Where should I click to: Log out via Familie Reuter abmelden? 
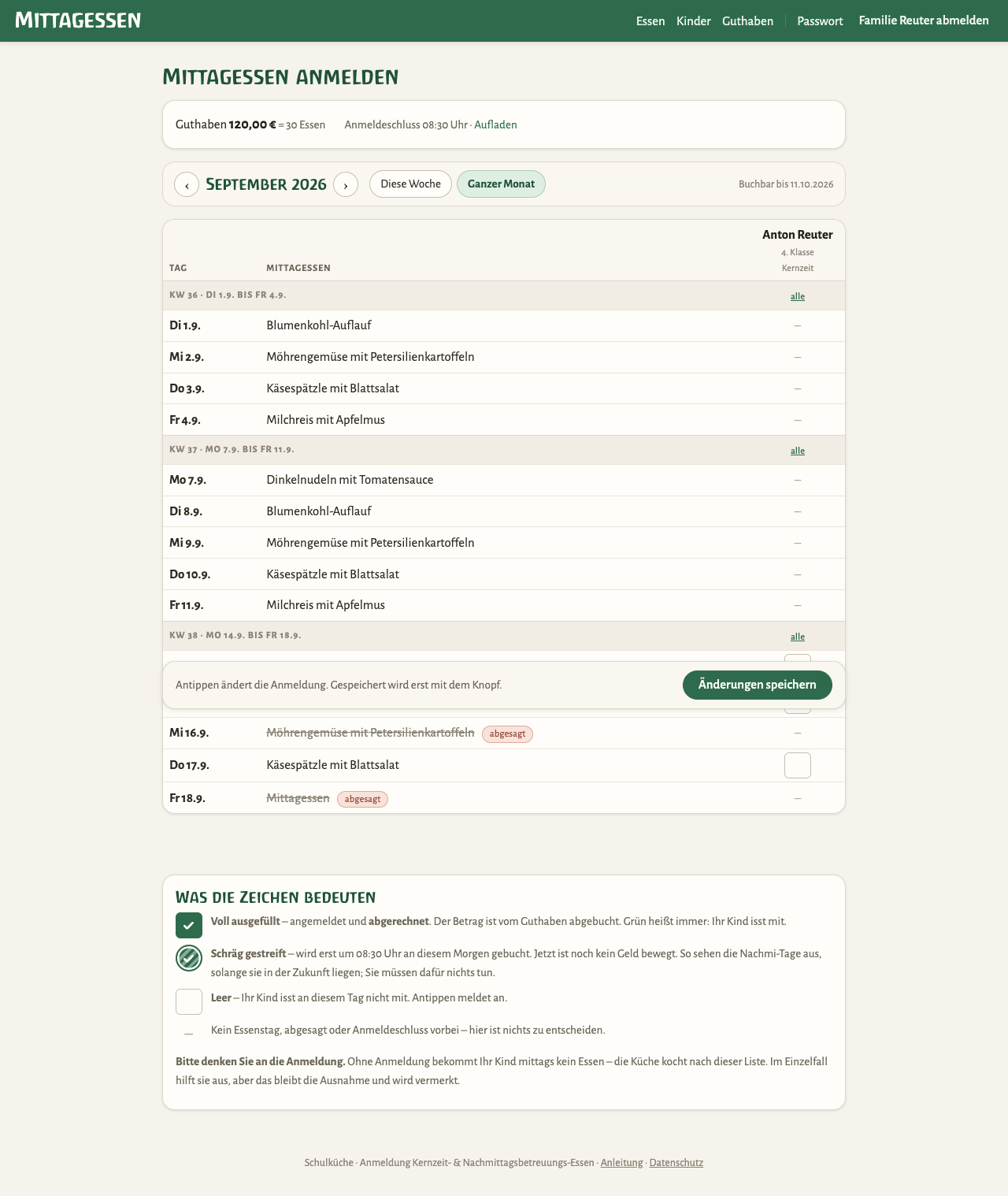pos(924,20)
